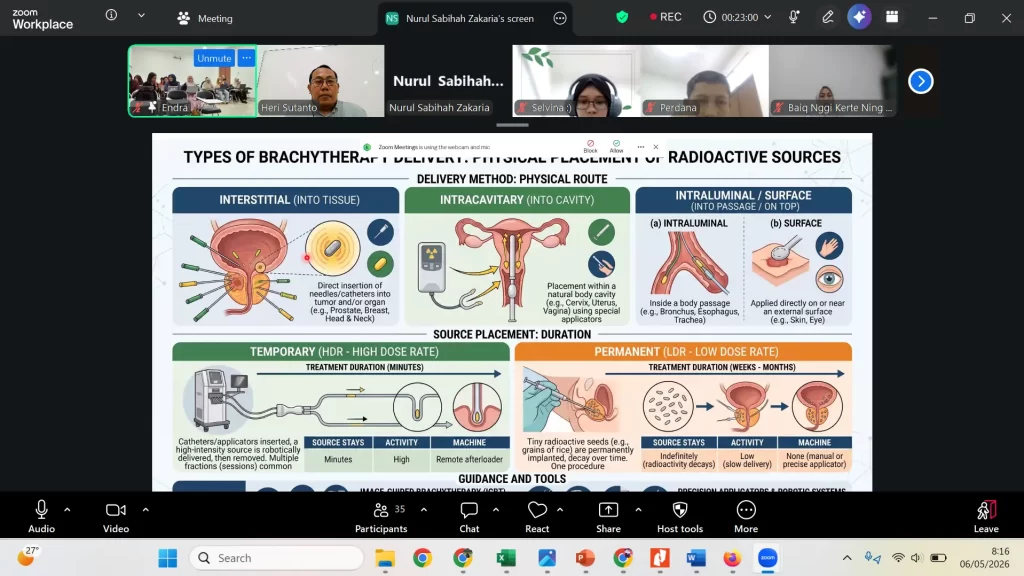Open the Participants list
The height and width of the screenshot is (576, 1024).
click(x=381, y=517)
